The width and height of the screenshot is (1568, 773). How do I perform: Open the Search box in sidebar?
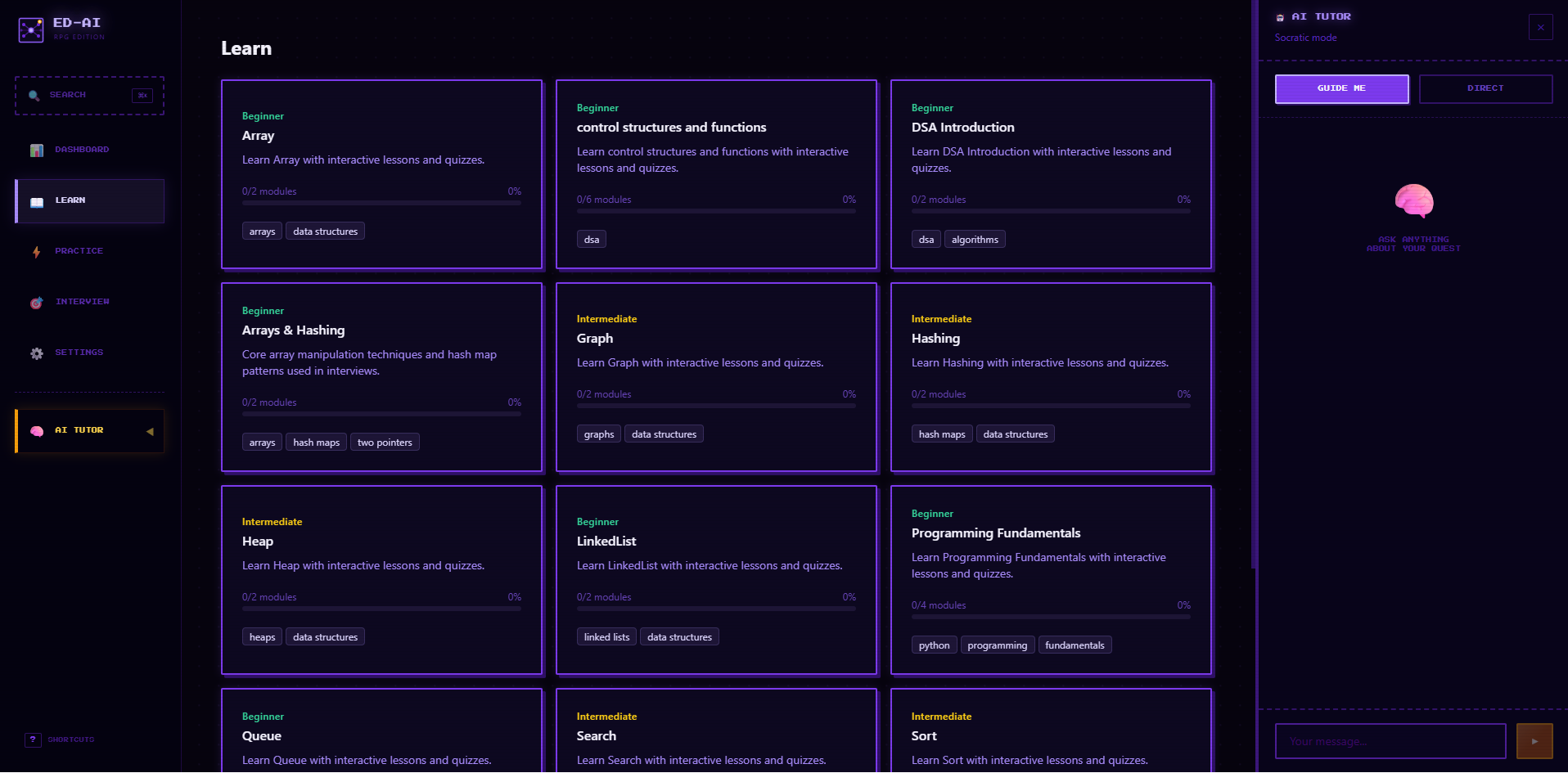click(x=89, y=95)
